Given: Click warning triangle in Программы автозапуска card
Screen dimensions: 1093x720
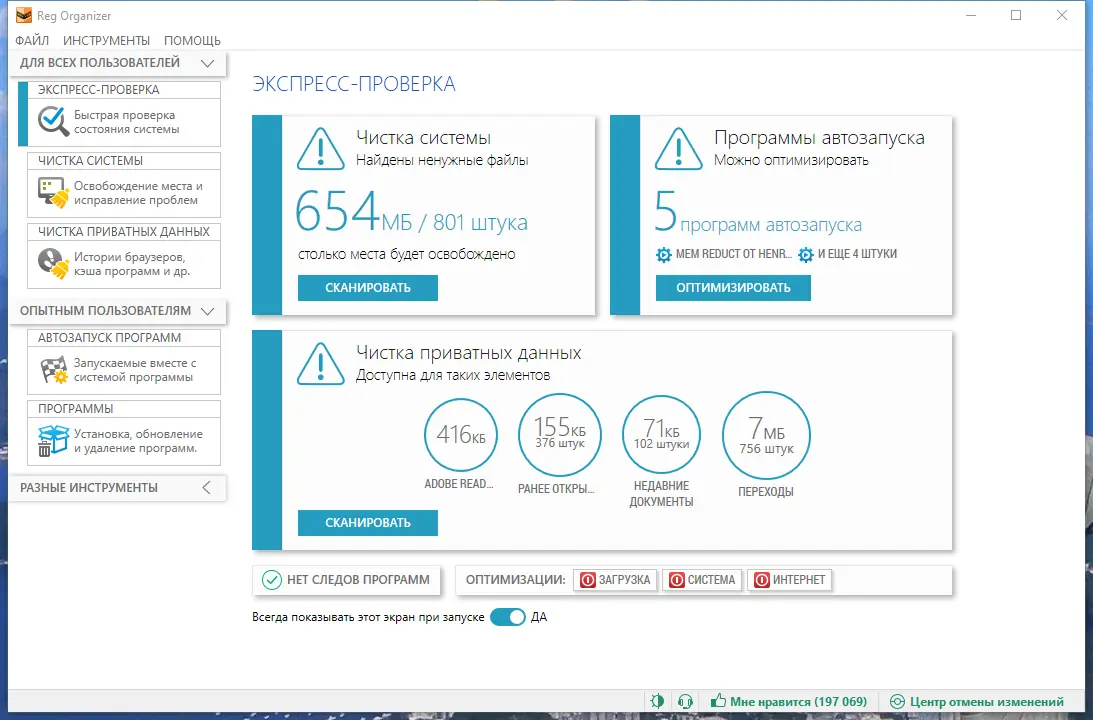Looking at the screenshot, I should (678, 149).
